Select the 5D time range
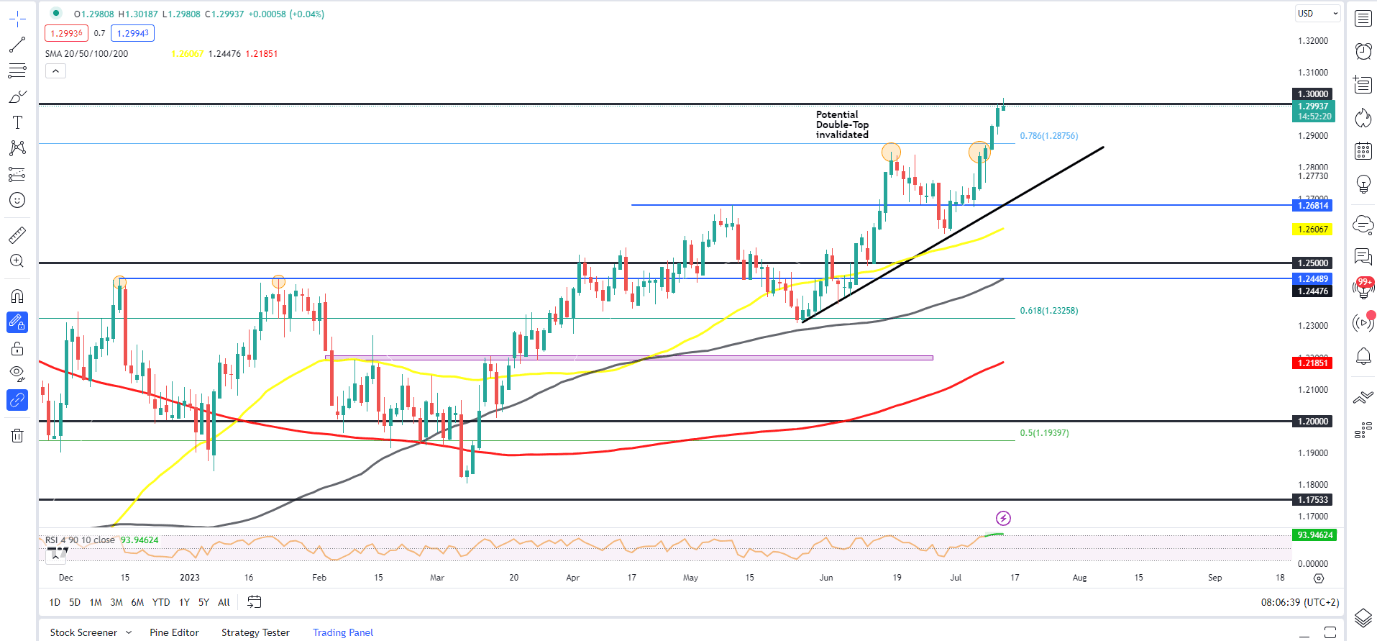Viewport: 1377px width, 641px height. 75,602
